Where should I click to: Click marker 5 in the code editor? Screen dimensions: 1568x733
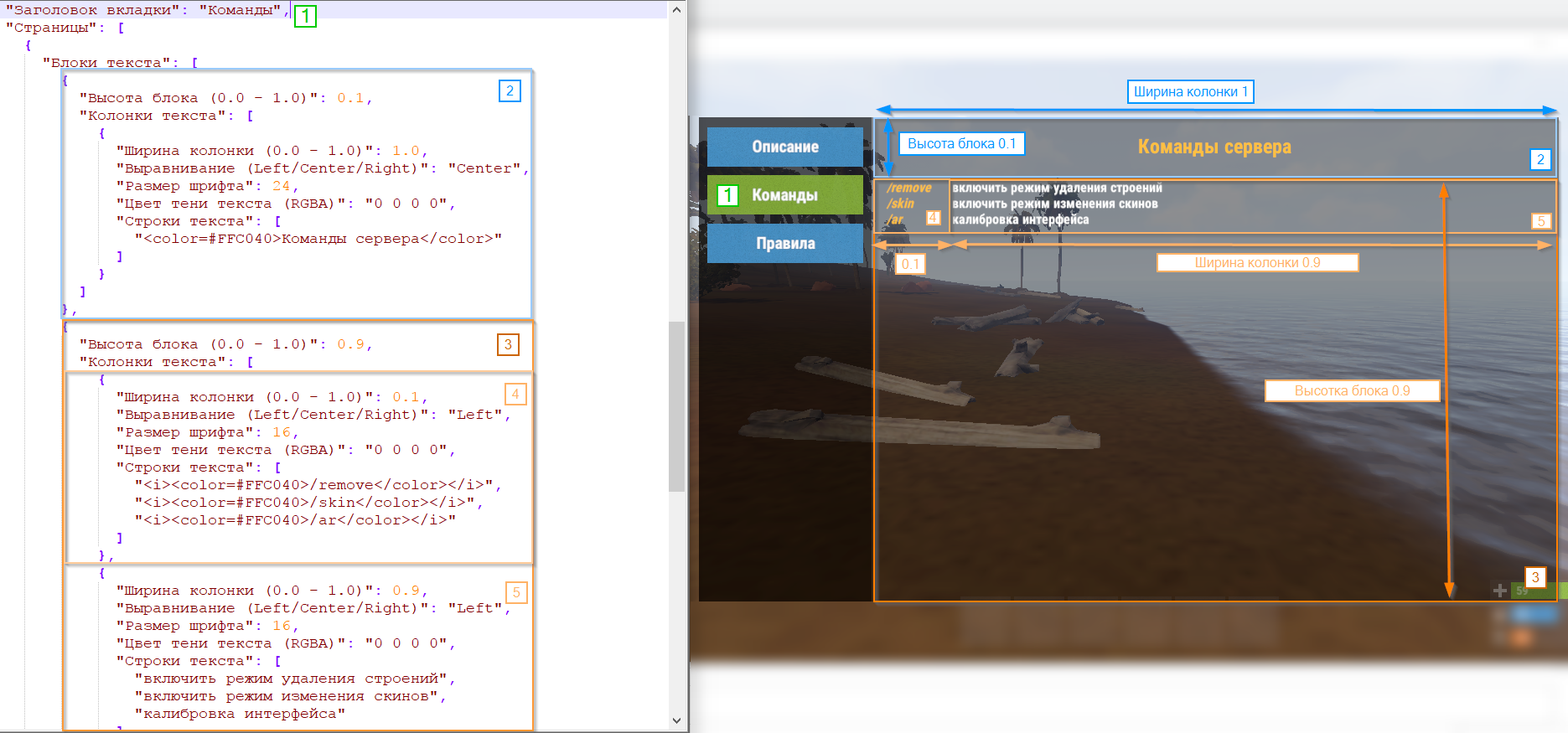pyautogui.click(x=516, y=592)
